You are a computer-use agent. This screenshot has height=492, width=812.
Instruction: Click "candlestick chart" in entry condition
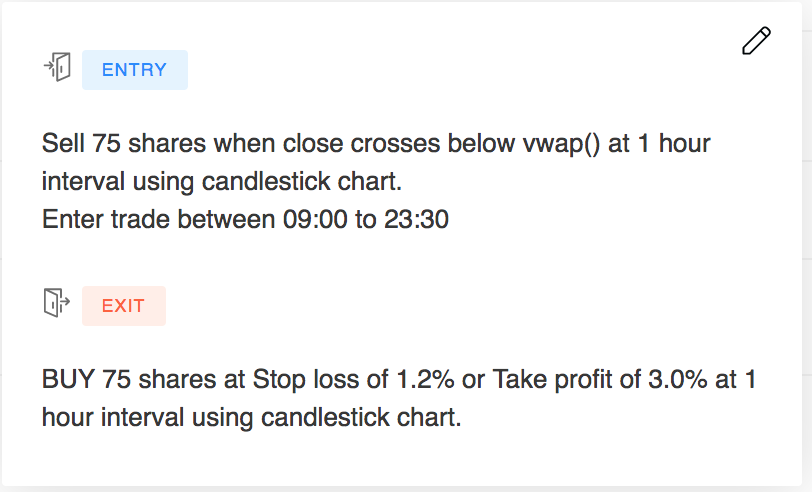[302, 182]
